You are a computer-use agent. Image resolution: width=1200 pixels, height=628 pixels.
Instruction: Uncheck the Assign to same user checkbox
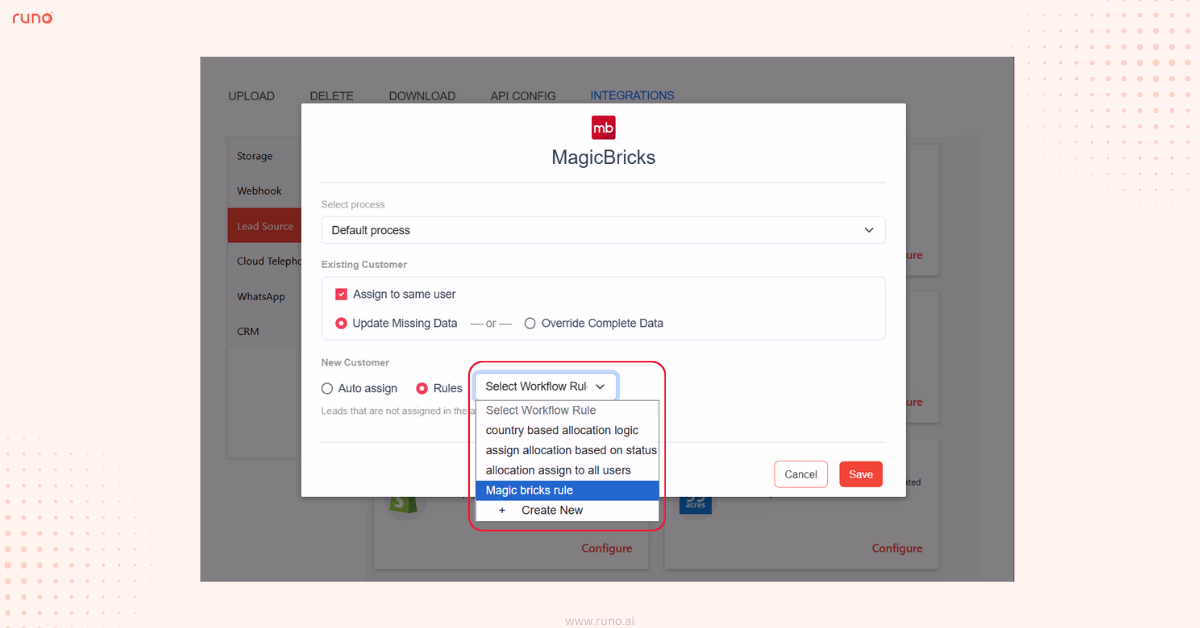[341, 294]
